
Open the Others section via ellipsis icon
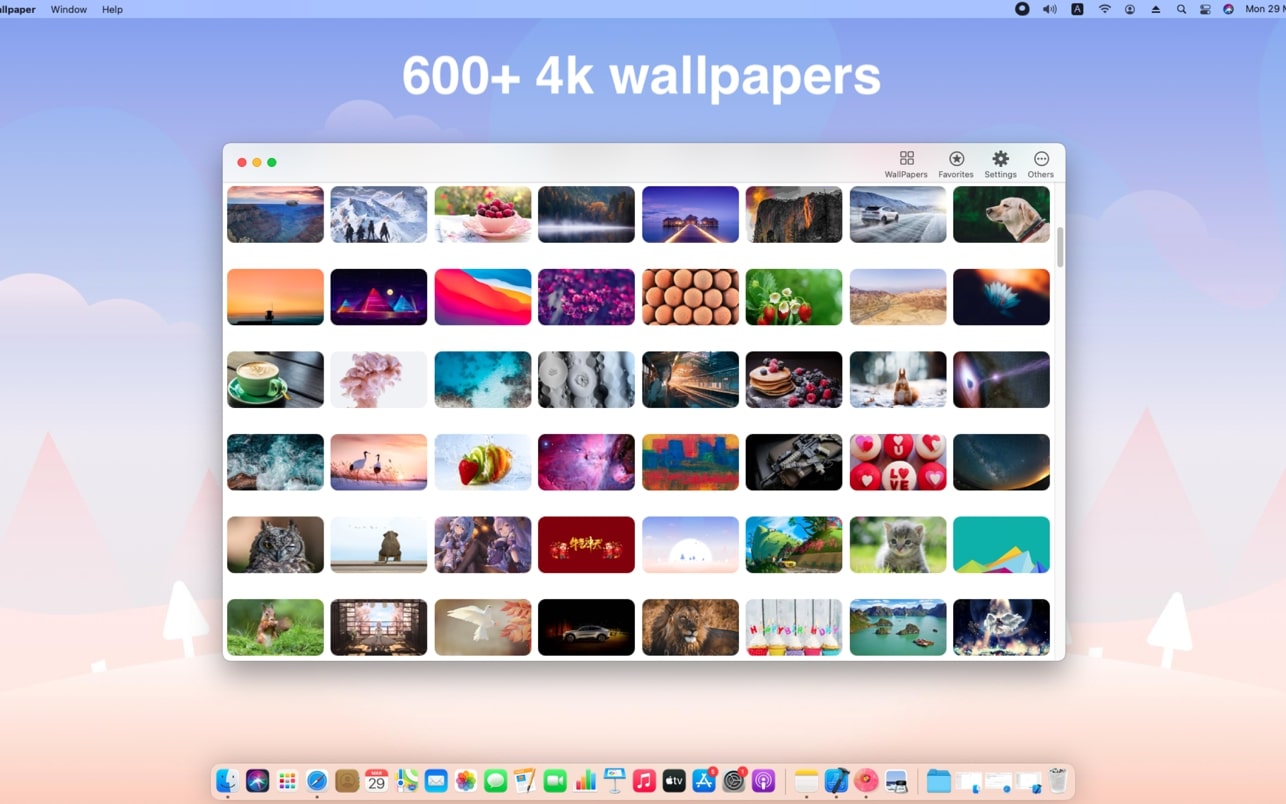1041,162
